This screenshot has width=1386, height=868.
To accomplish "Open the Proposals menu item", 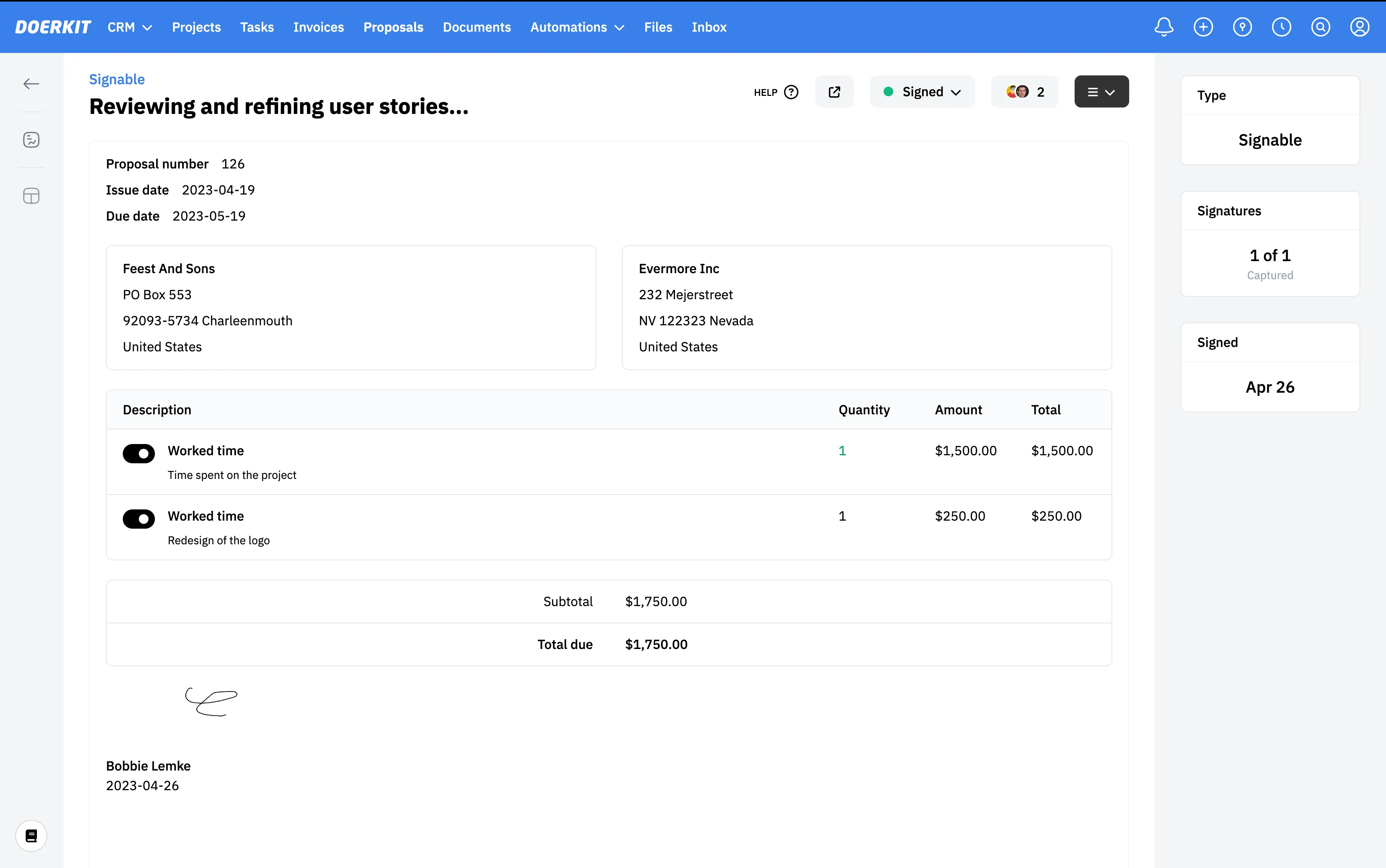I will pos(393,27).
